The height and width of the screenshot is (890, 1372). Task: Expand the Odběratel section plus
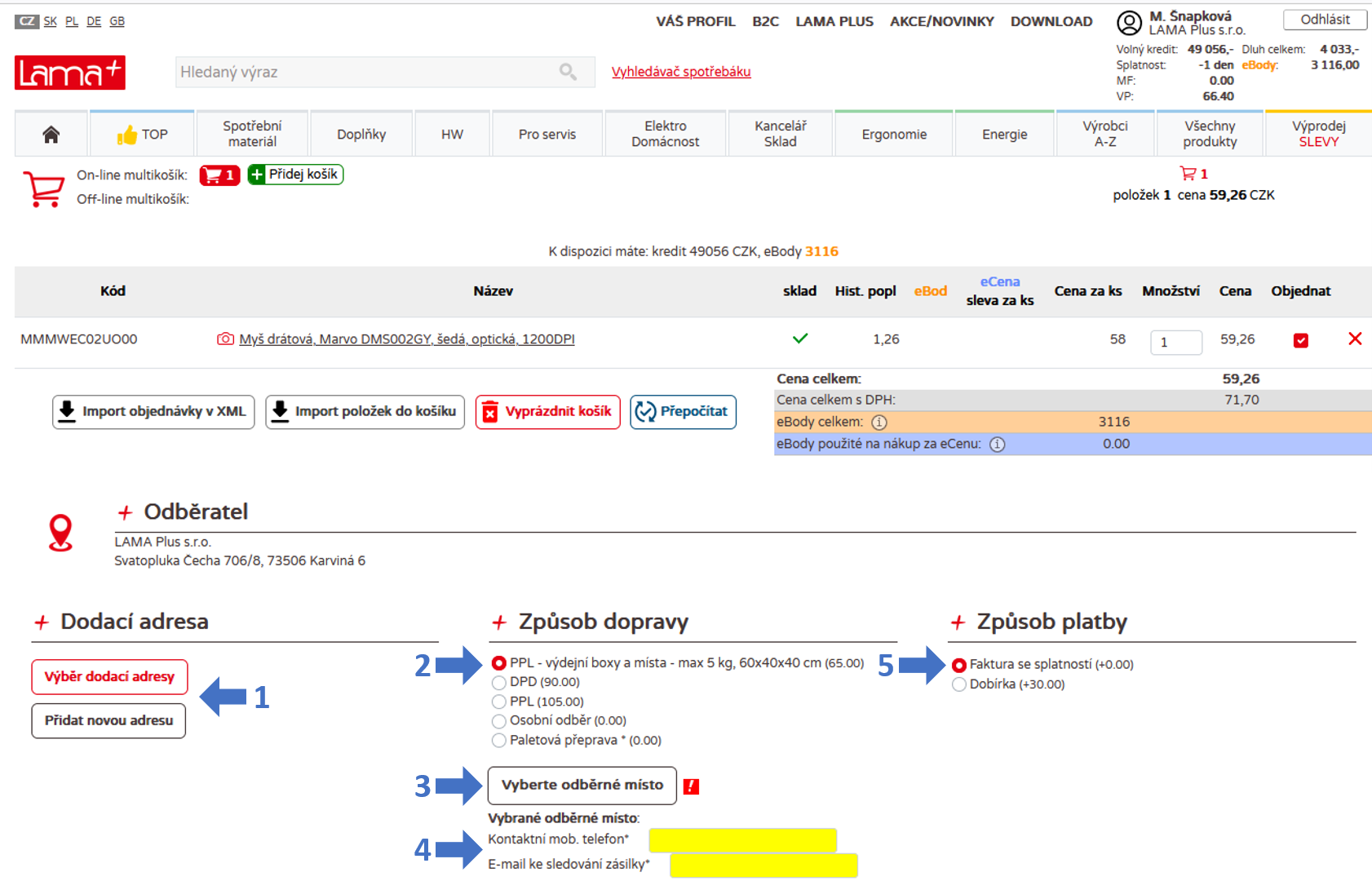point(125,512)
